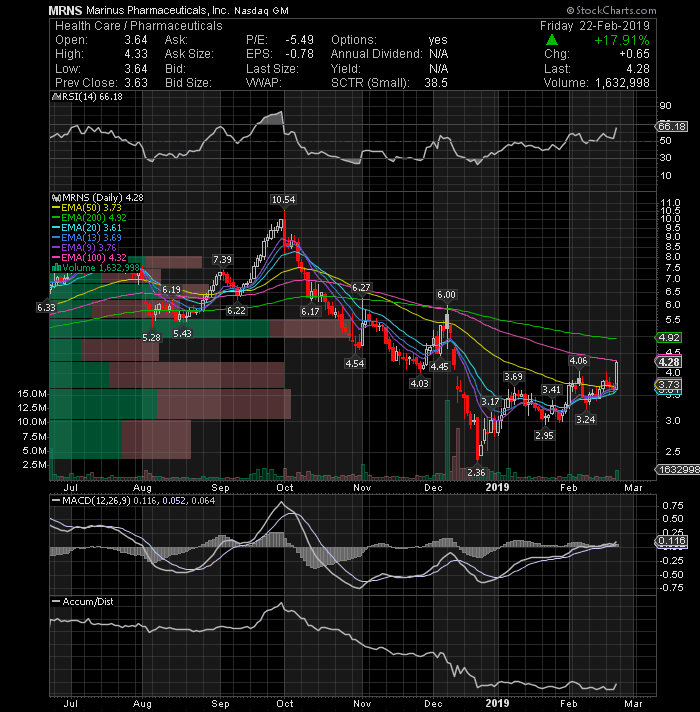Click the 2.95 low annotation

pos(544,435)
